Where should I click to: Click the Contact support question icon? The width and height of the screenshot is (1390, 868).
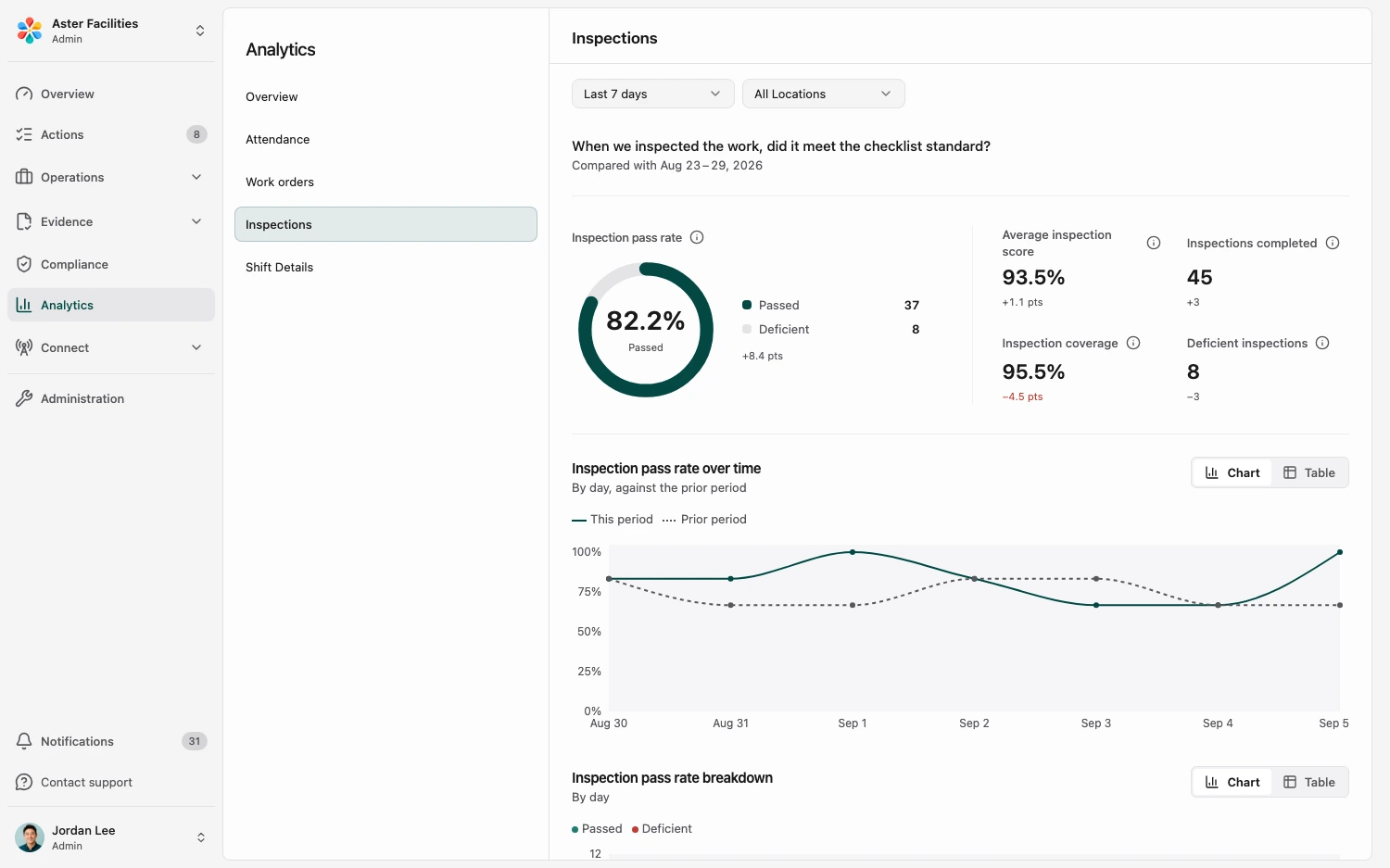24,782
